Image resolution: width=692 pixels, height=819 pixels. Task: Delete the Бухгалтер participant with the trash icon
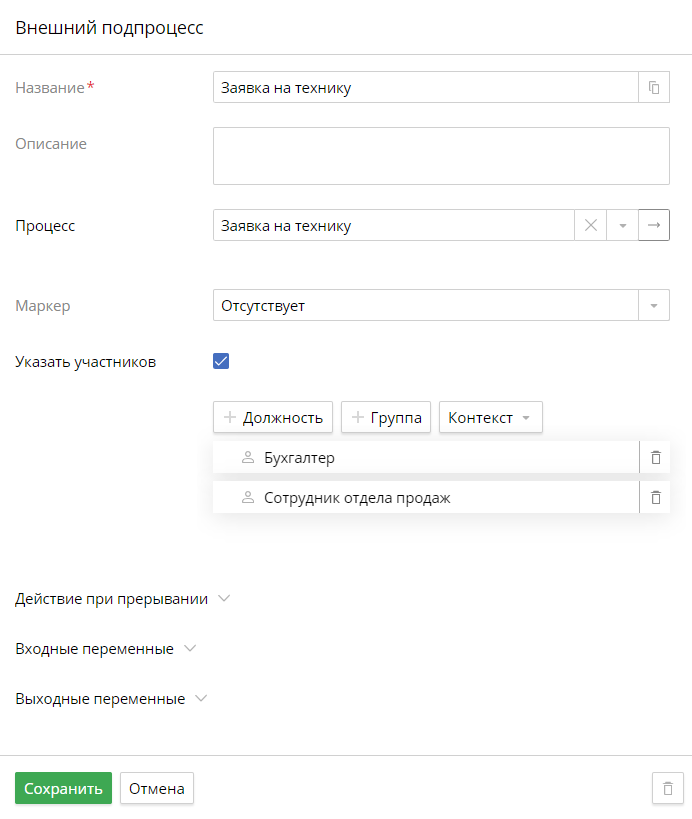point(656,457)
